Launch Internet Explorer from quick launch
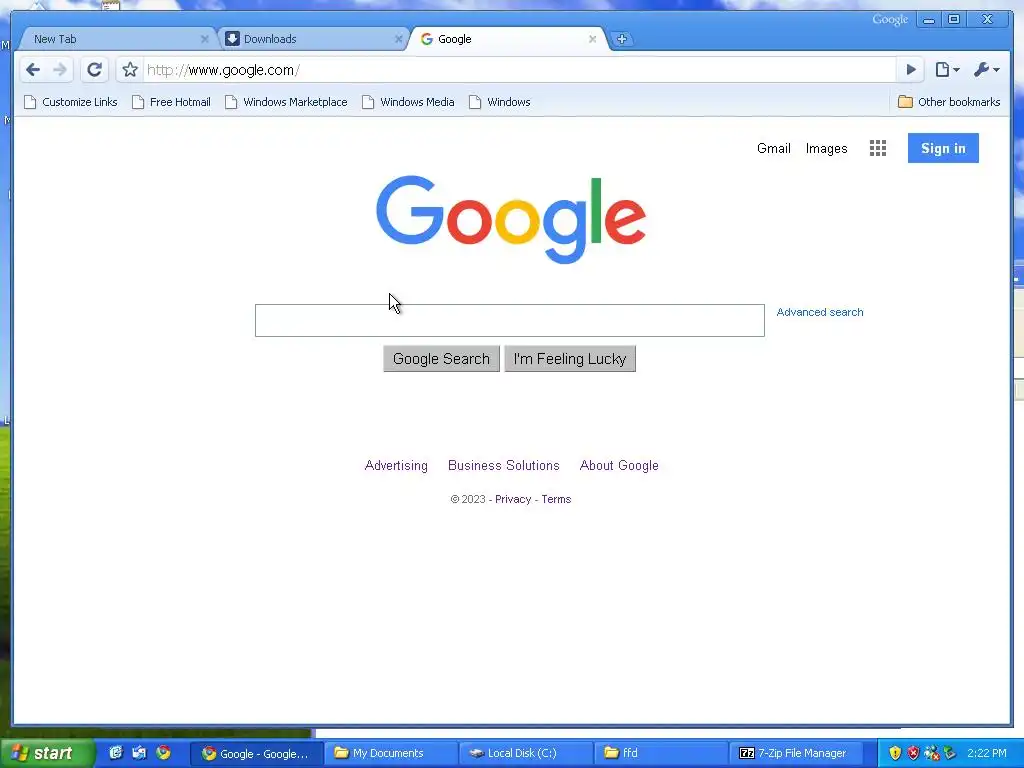1024x768 pixels. point(116,752)
